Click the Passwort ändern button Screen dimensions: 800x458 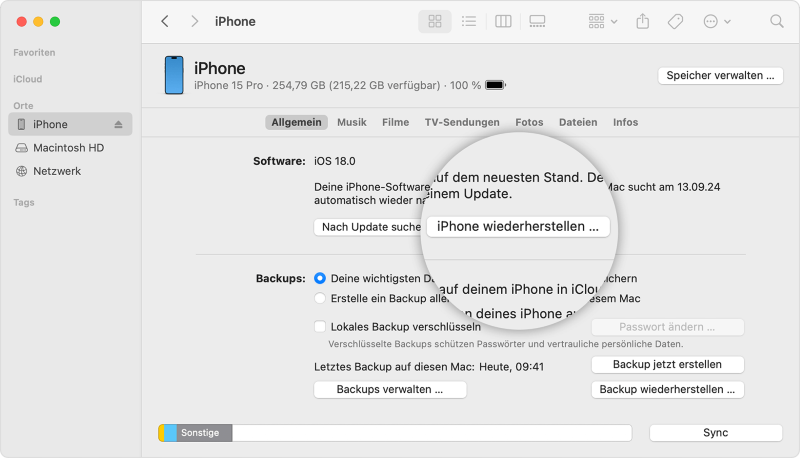[x=667, y=327]
